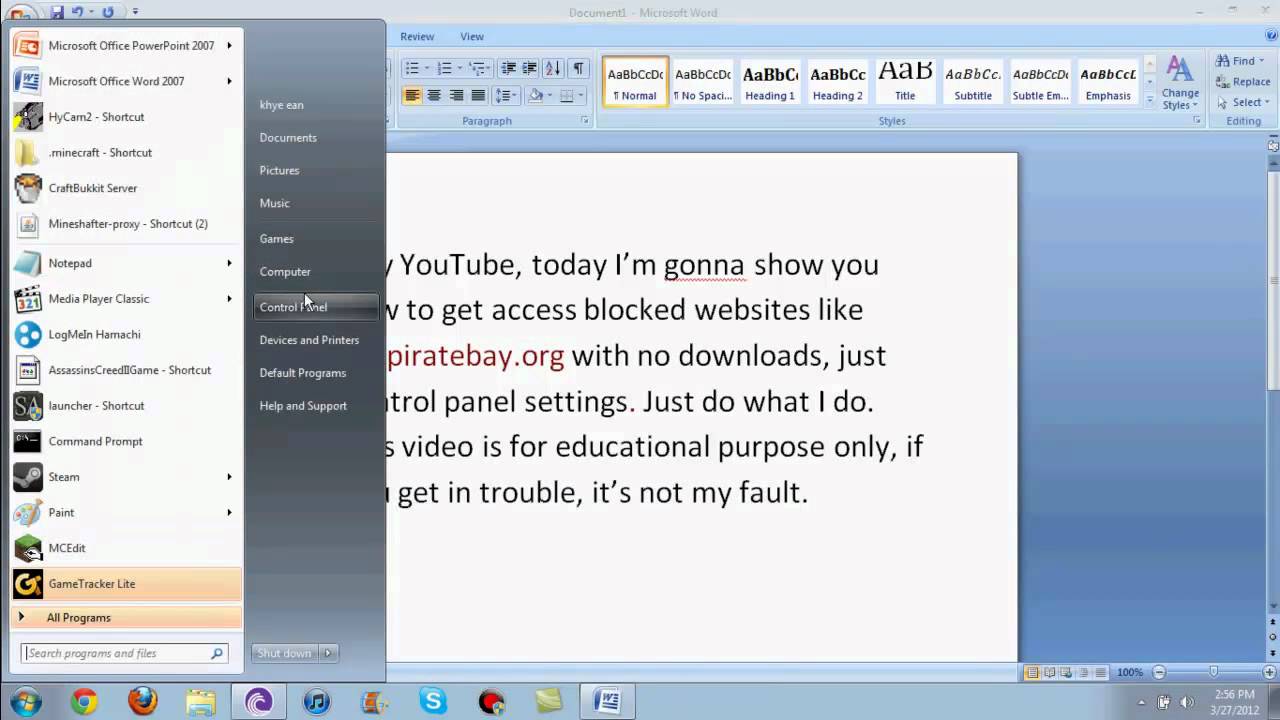1280x720 pixels.
Task: Click the zoom slider handle
Action: click(x=1214, y=673)
